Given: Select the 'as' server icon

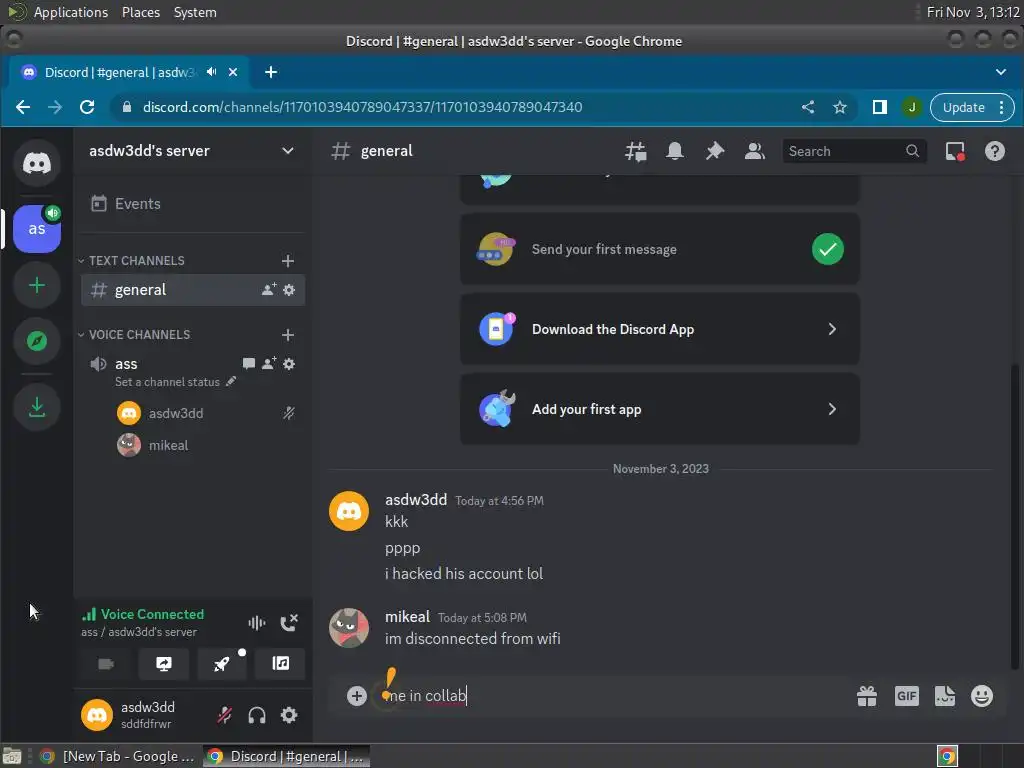Looking at the screenshot, I should click(37, 229).
